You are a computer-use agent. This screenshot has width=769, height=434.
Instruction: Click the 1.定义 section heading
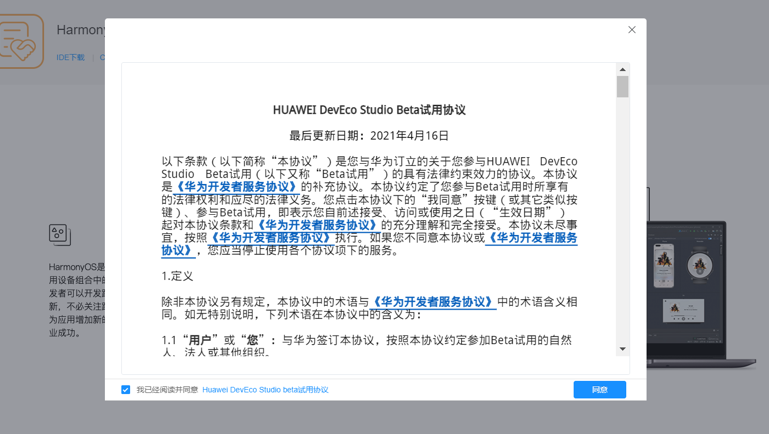[177, 276]
